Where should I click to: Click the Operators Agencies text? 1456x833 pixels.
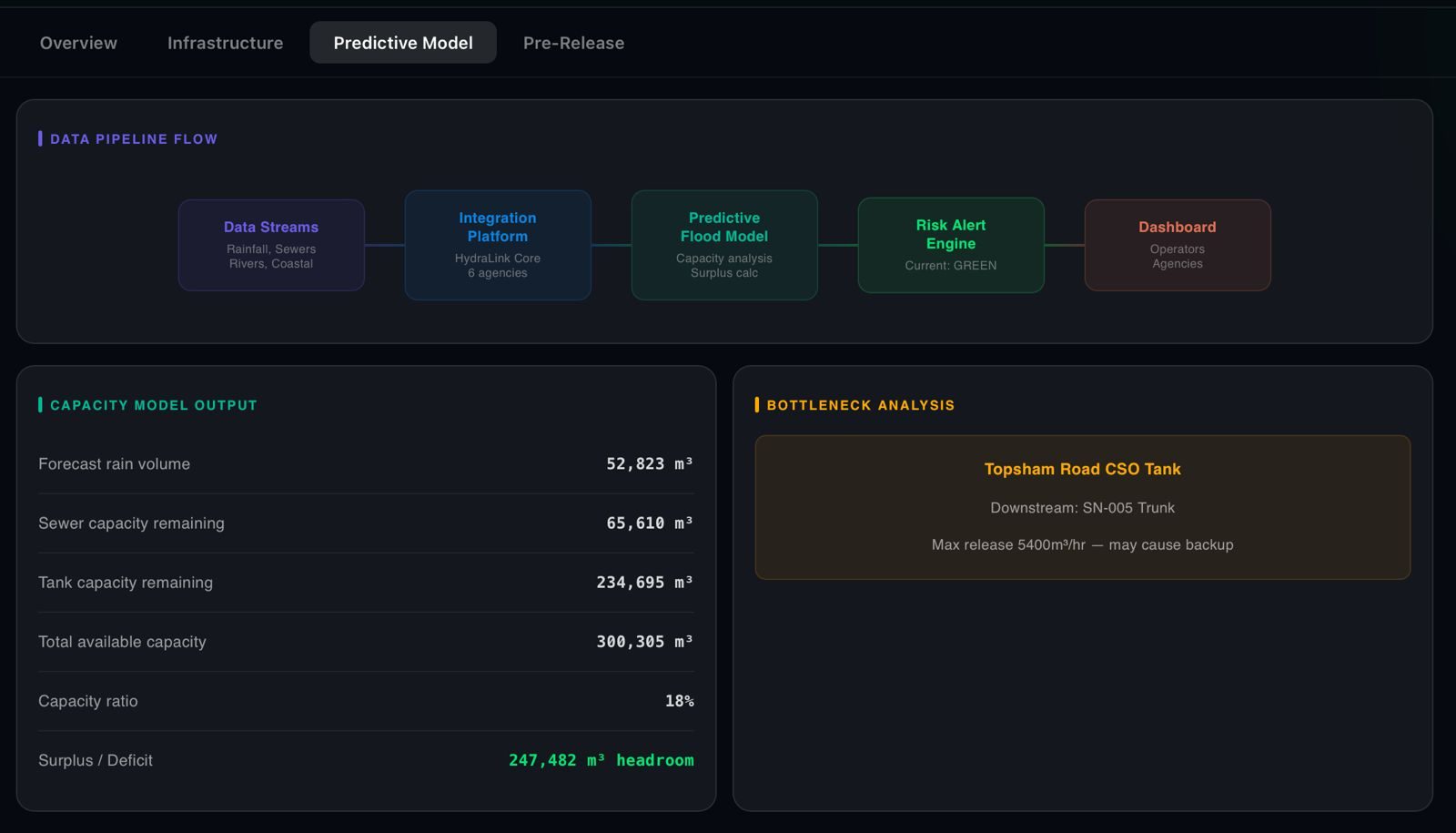tap(1178, 257)
